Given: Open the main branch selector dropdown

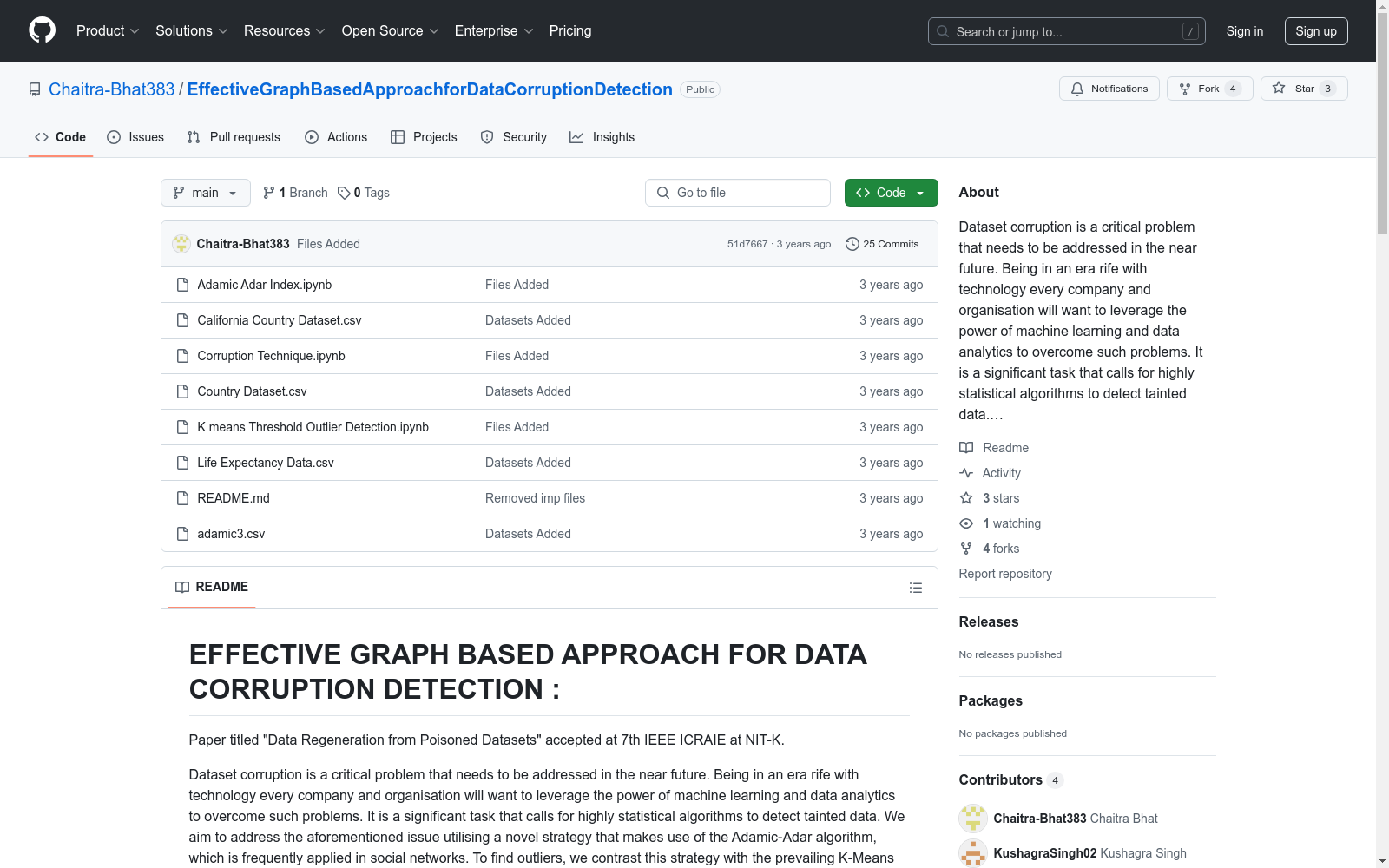Looking at the screenshot, I should click(x=206, y=193).
